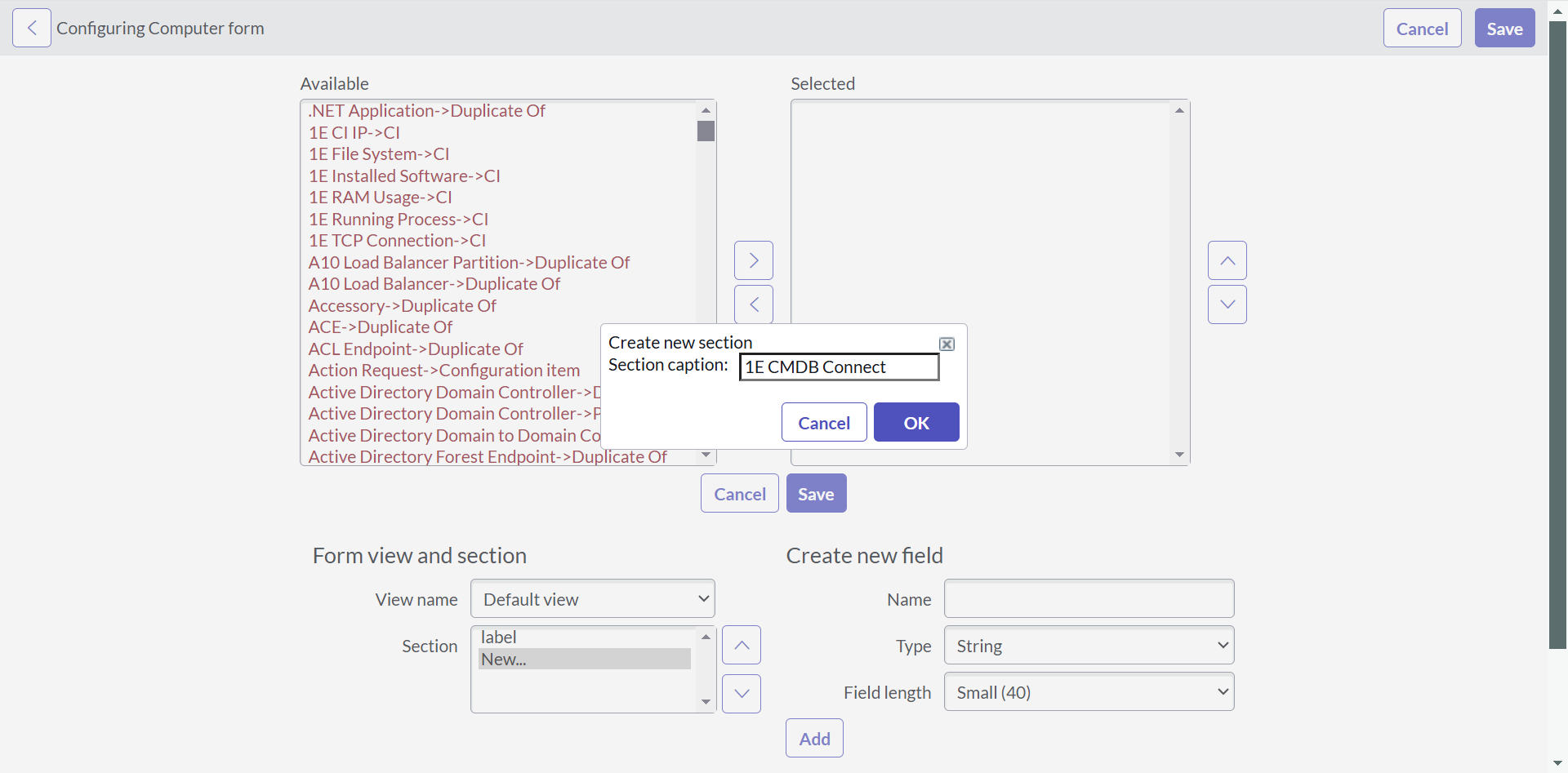Move section up with the up-chevron button
Image resolution: width=1568 pixels, height=773 pixels.
(x=741, y=645)
